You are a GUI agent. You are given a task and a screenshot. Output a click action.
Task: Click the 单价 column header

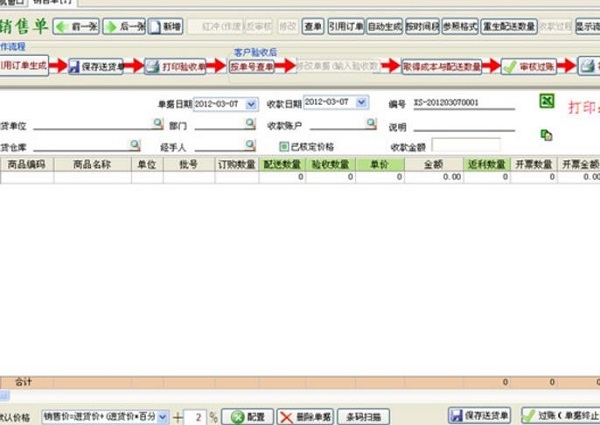[x=380, y=164]
